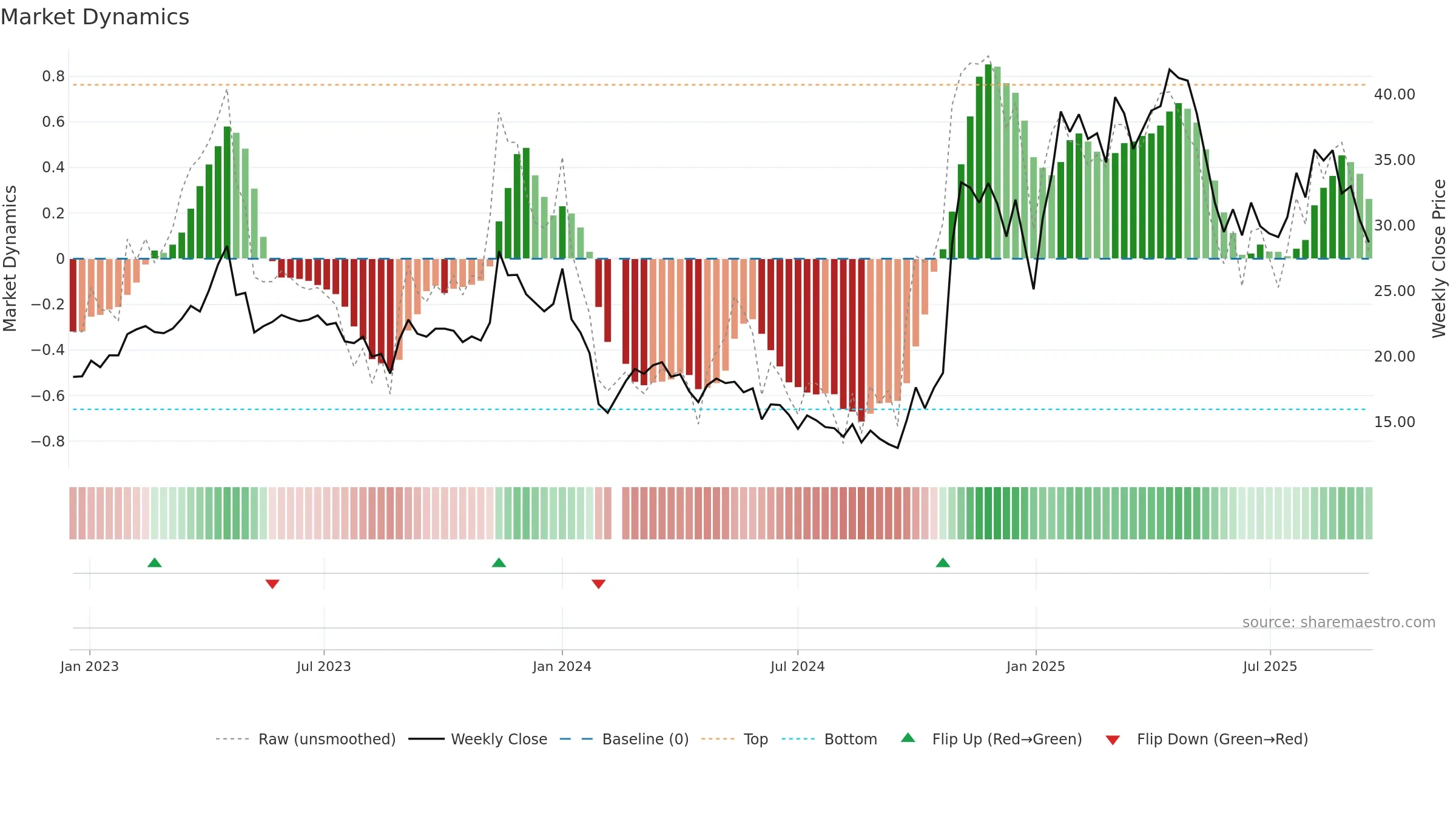Click the 30.00 price axis label
This screenshot has height=819, width=1456.
pos(1395,226)
